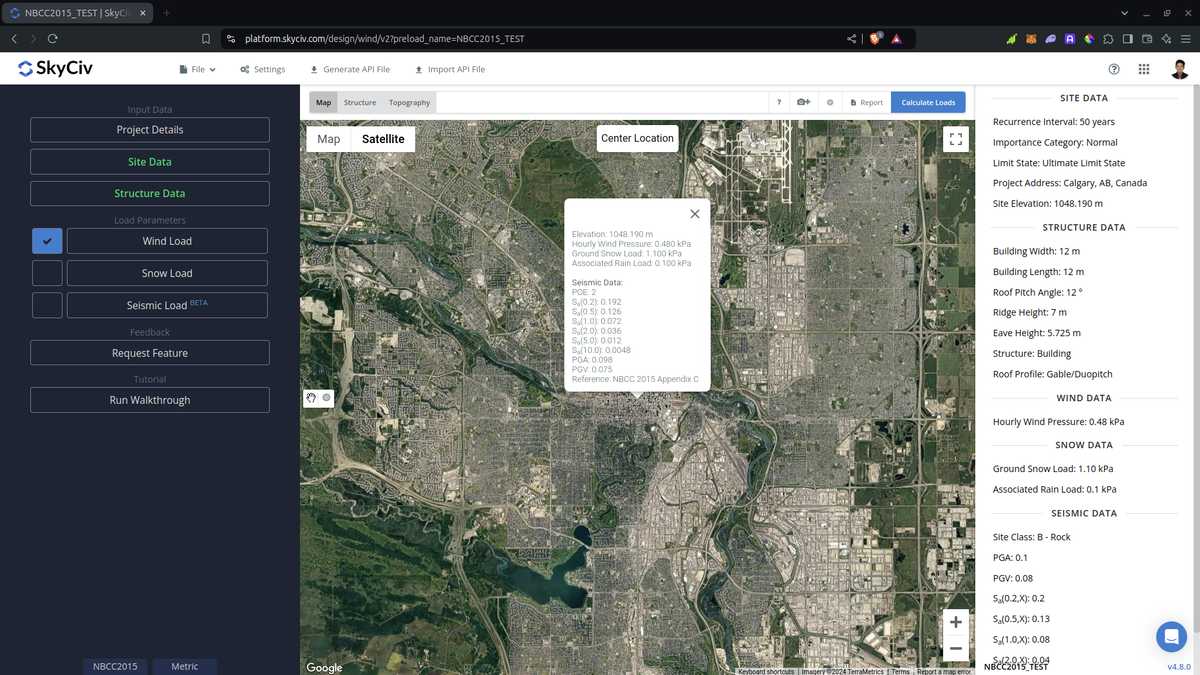Uncheck the Wind Load checkbox
This screenshot has height=675, width=1200.
click(x=46, y=240)
